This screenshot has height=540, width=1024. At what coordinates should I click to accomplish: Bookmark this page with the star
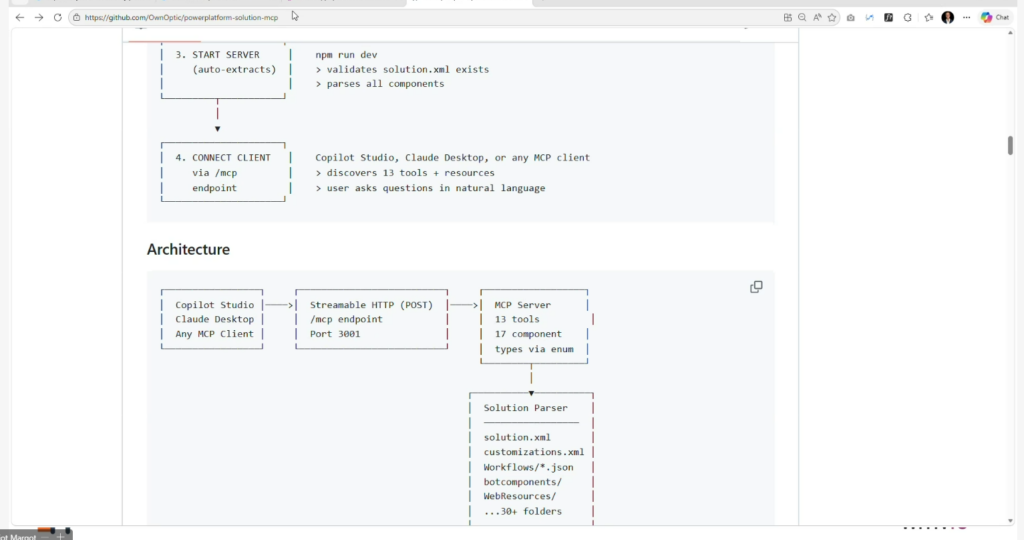tap(831, 17)
